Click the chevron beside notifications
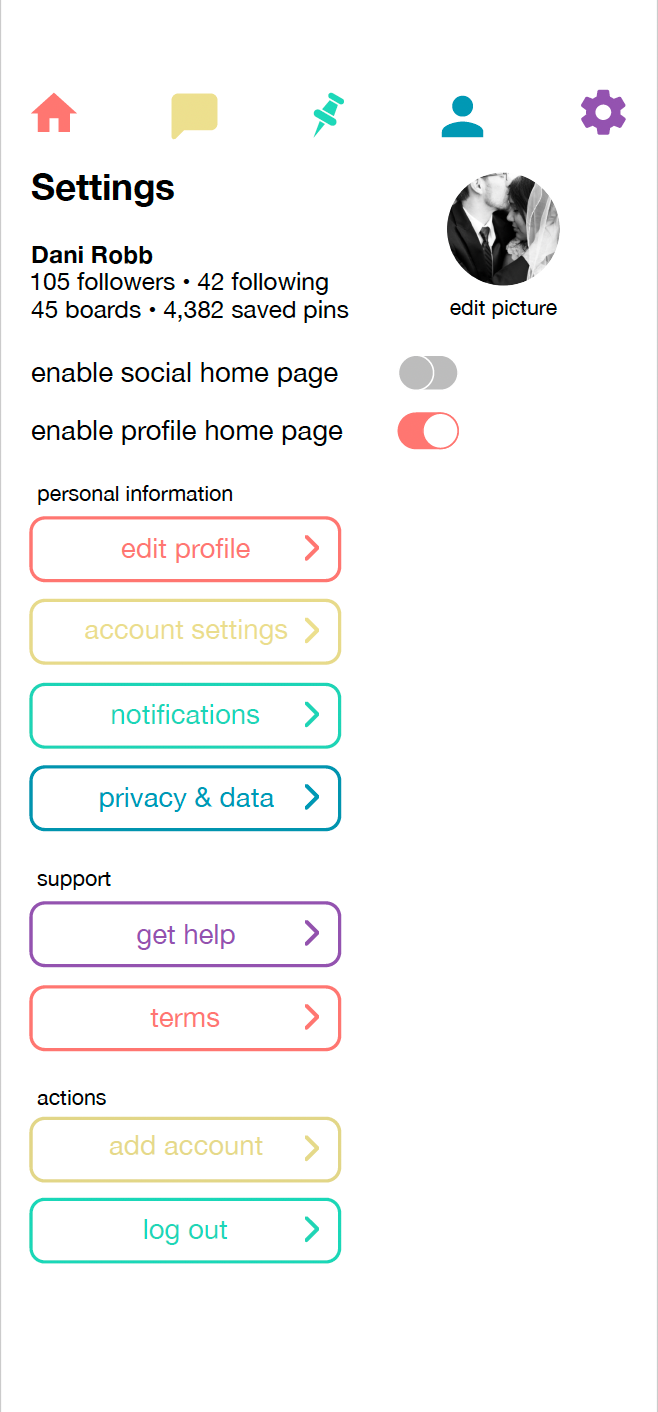Screen dimensions: 658x1412 pyautogui.click(x=311, y=714)
